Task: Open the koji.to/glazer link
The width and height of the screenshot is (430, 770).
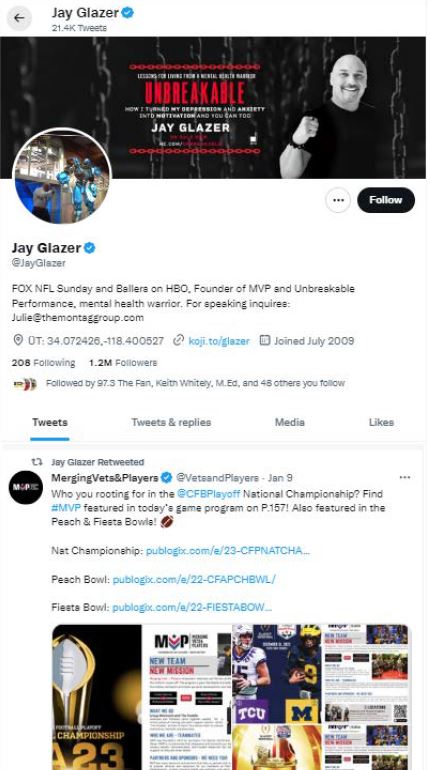Action: tap(219, 341)
